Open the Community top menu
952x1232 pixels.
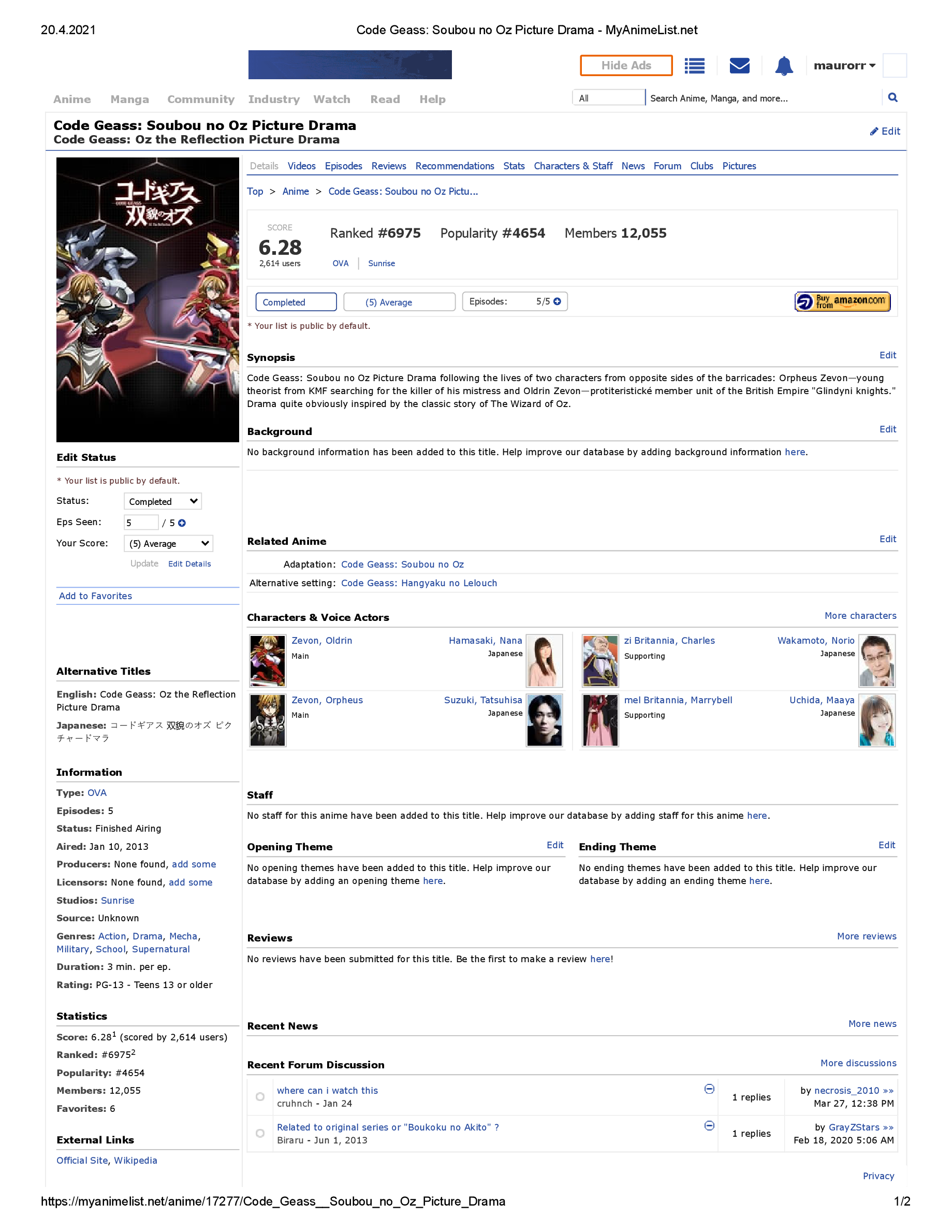201,99
